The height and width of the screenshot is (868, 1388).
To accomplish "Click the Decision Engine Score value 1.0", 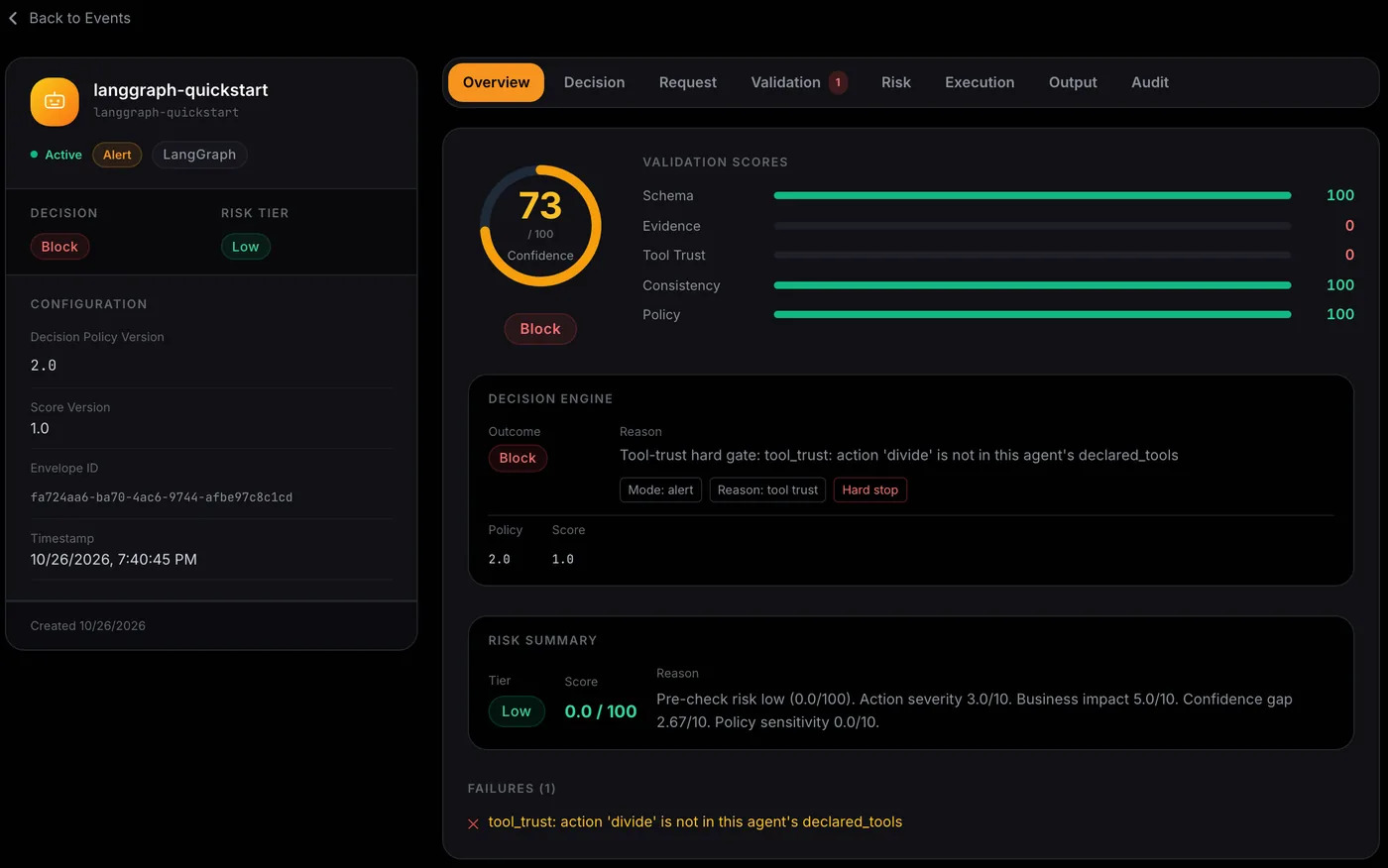I will [563, 560].
